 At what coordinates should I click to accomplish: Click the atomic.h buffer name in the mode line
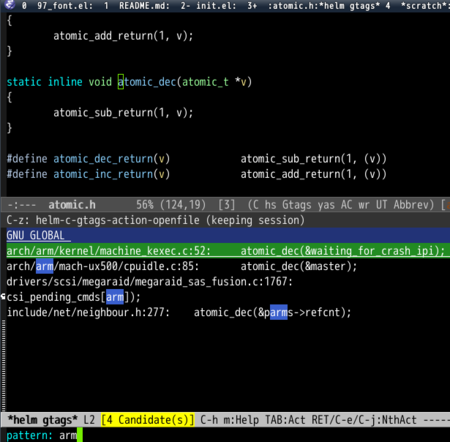72,205
